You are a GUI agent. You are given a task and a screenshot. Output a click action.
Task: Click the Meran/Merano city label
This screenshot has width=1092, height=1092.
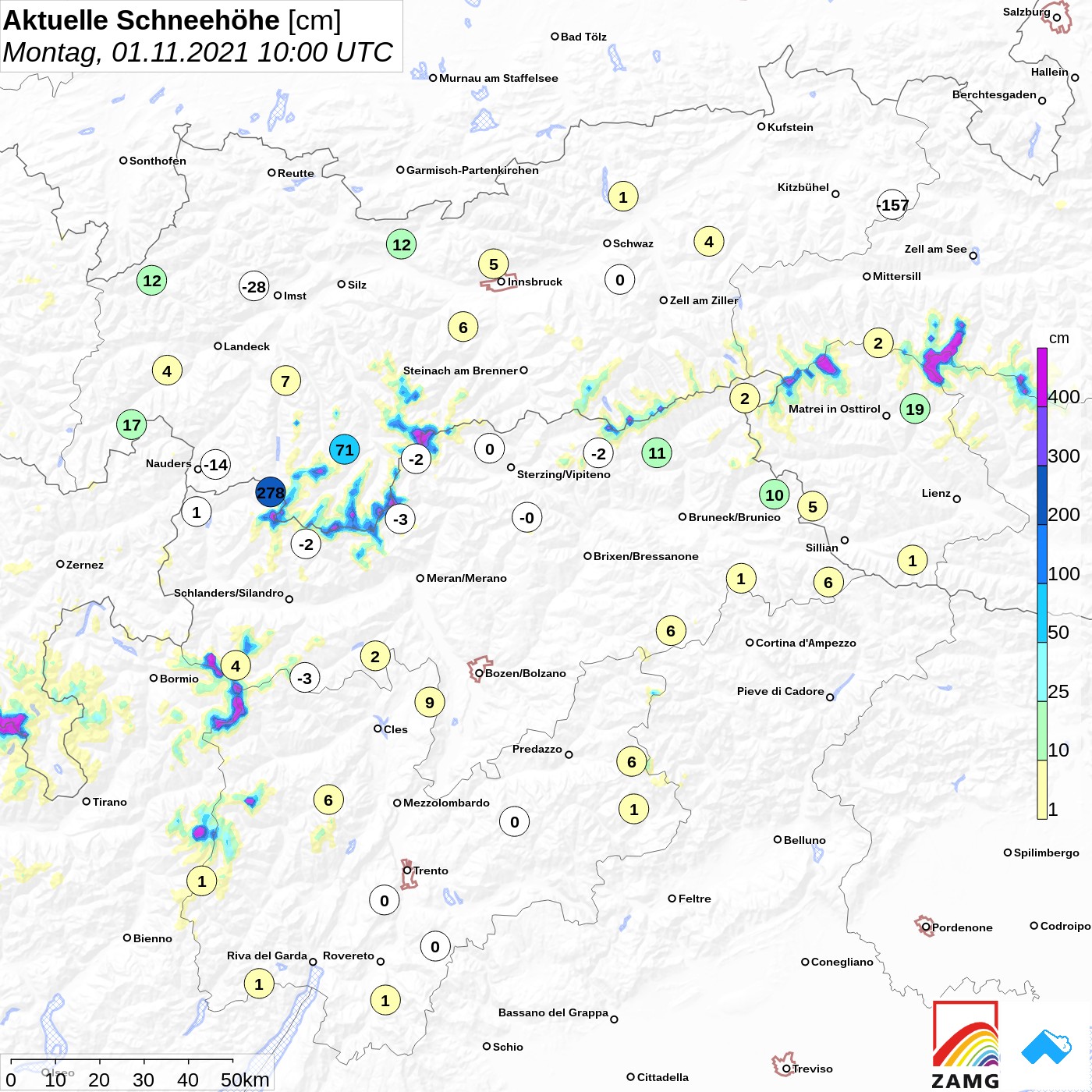point(466,578)
